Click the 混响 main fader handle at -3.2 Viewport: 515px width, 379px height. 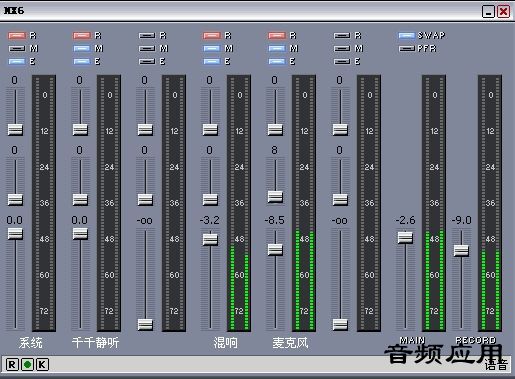[210, 239]
